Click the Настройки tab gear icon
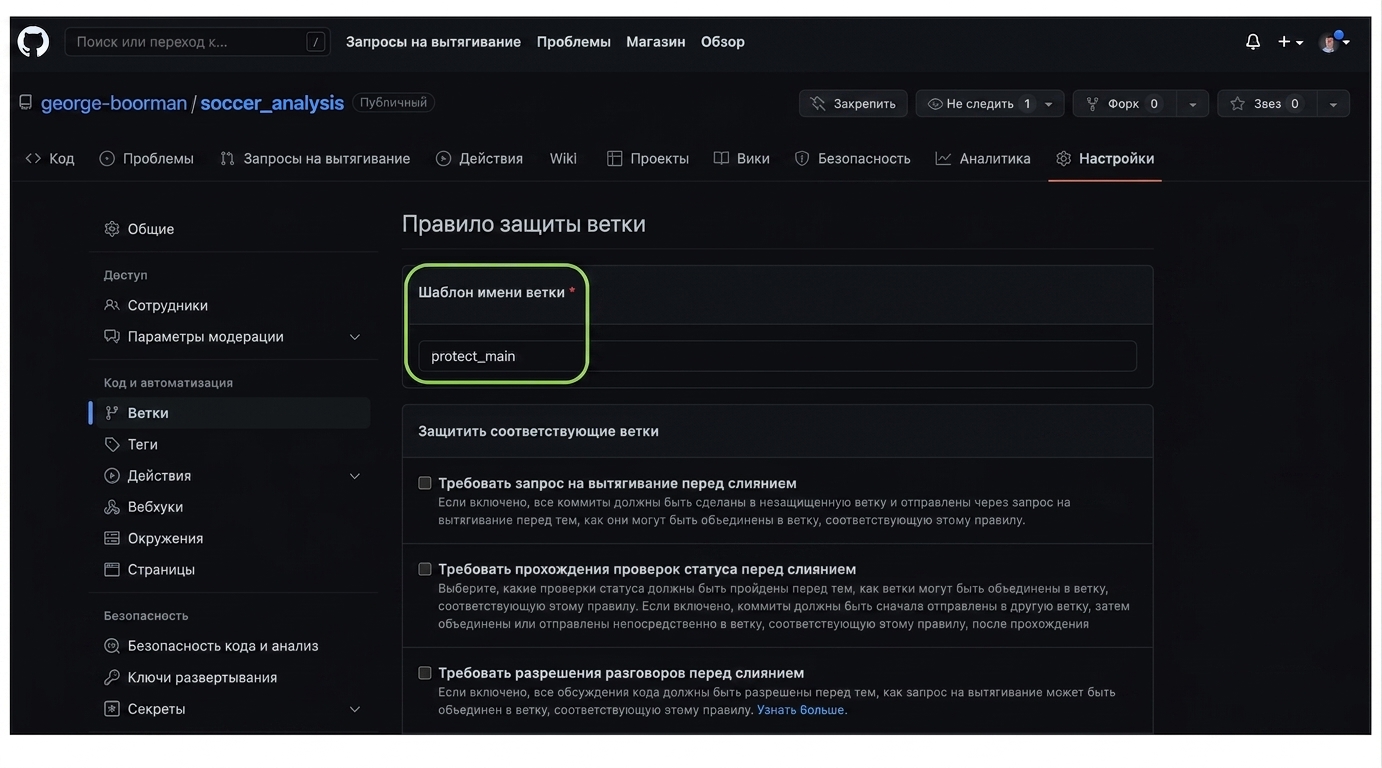This screenshot has width=1382, height=768. (x=1063, y=158)
